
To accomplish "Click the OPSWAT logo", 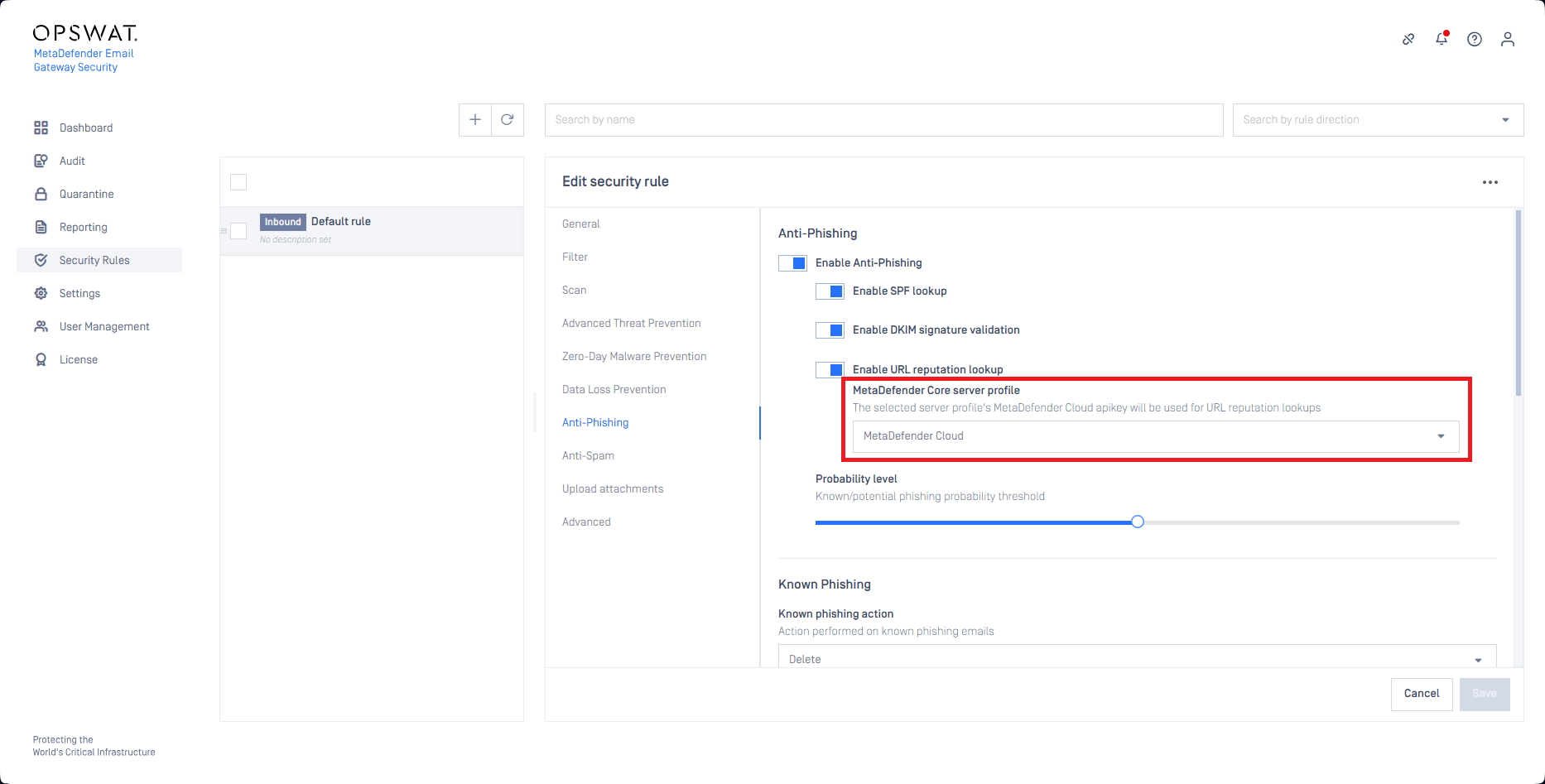I will (x=84, y=33).
